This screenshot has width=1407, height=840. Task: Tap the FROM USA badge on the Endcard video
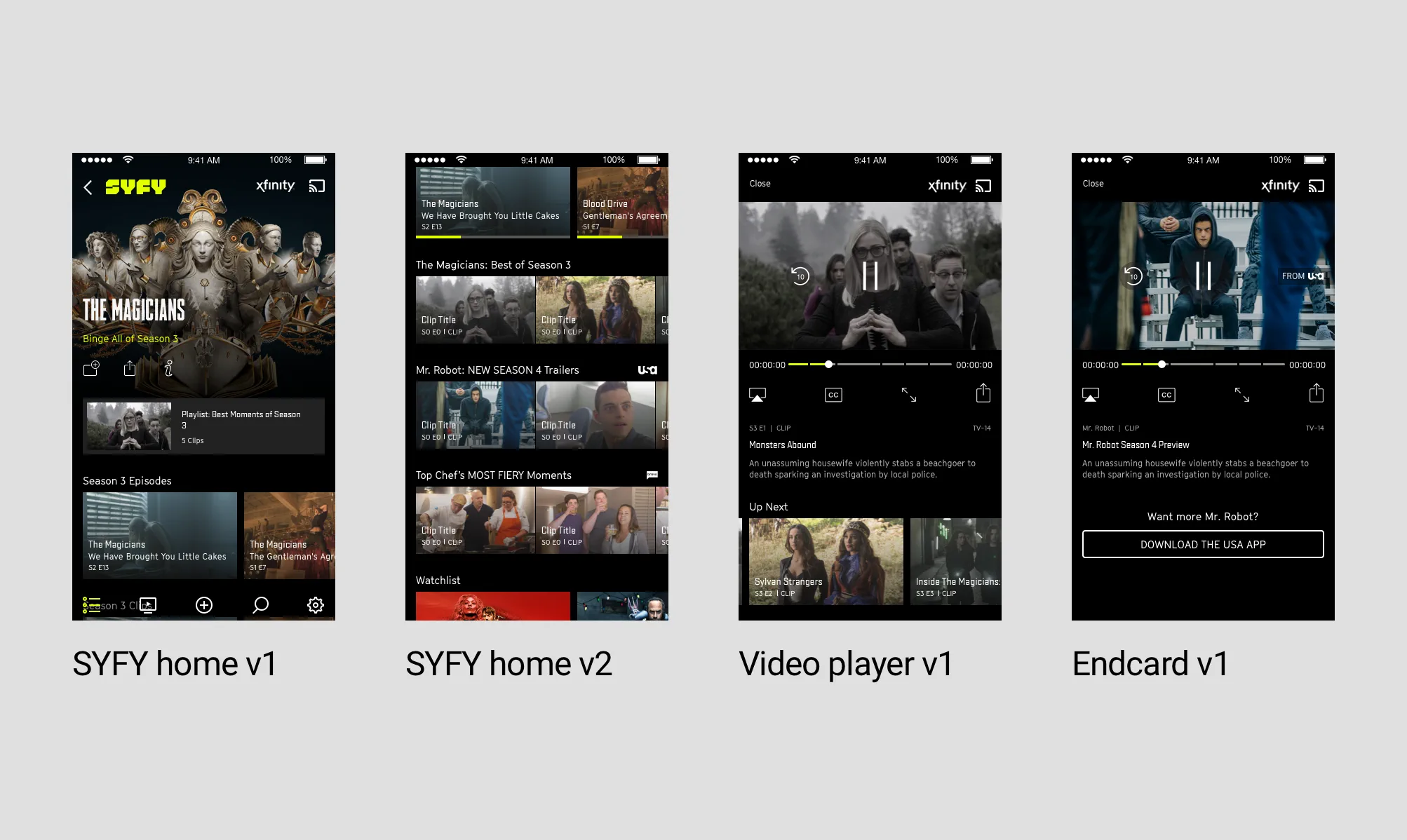(1303, 276)
